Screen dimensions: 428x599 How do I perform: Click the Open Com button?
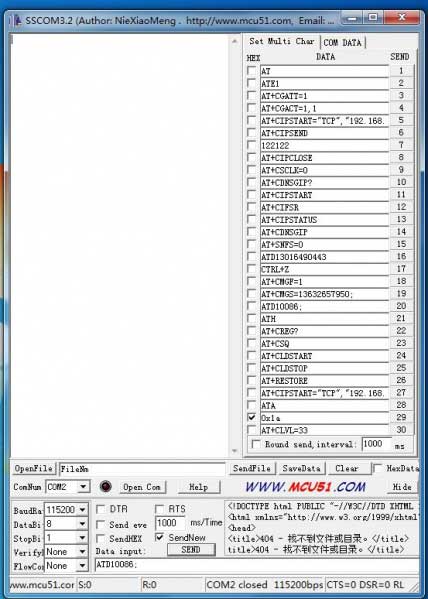point(141,487)
